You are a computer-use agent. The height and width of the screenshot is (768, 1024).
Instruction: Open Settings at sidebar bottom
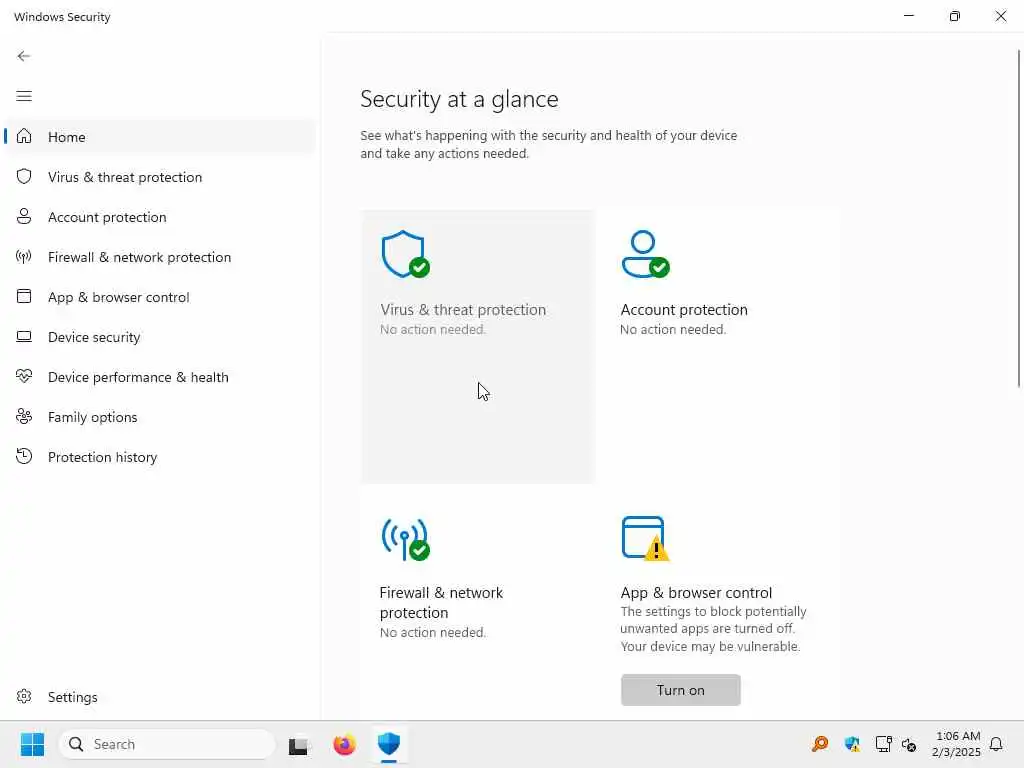pyautogui.click(x=160, y=697)
